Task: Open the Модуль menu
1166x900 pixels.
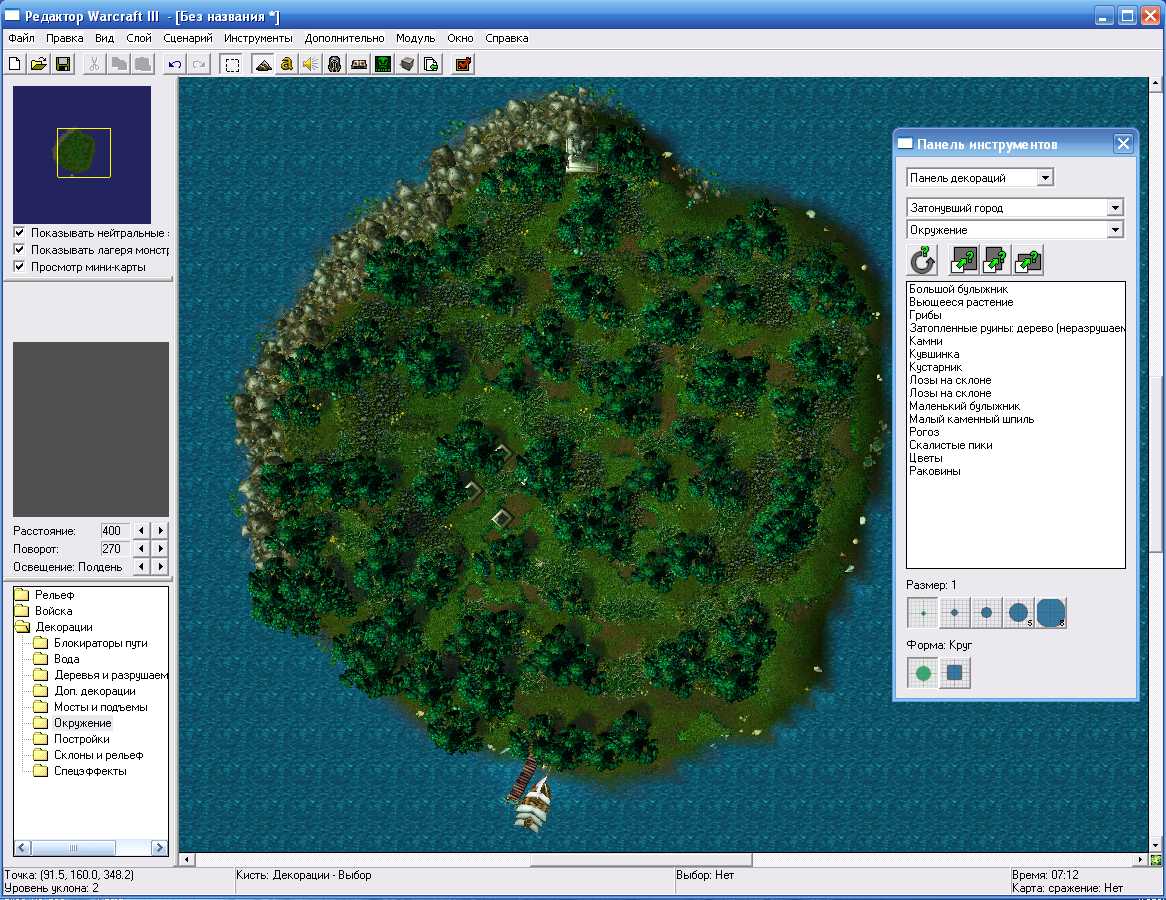Action: point(416,38)
